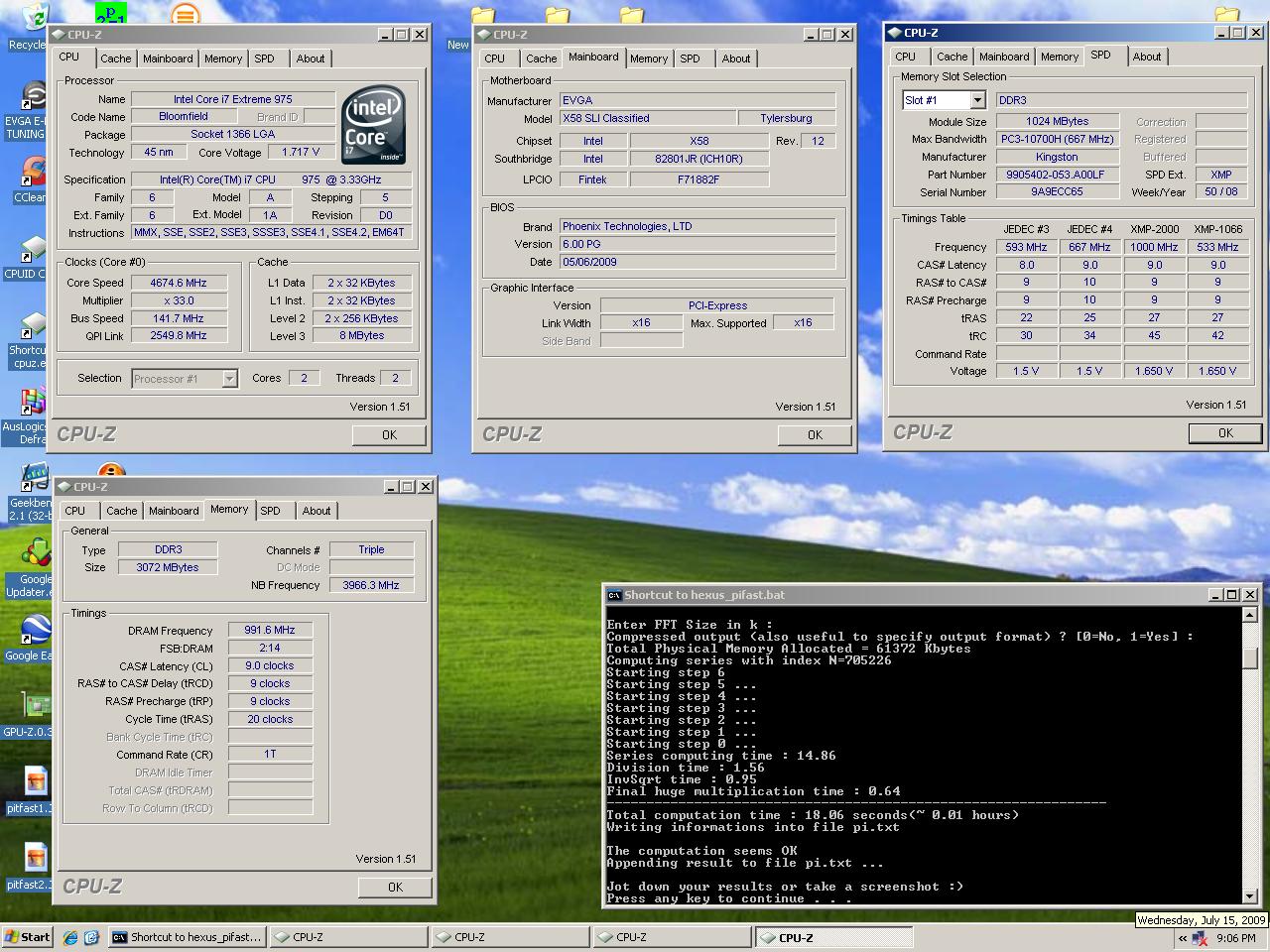
Task: Click the BIOS brand Phoenix Technologies, LTD
Action: 697,226
